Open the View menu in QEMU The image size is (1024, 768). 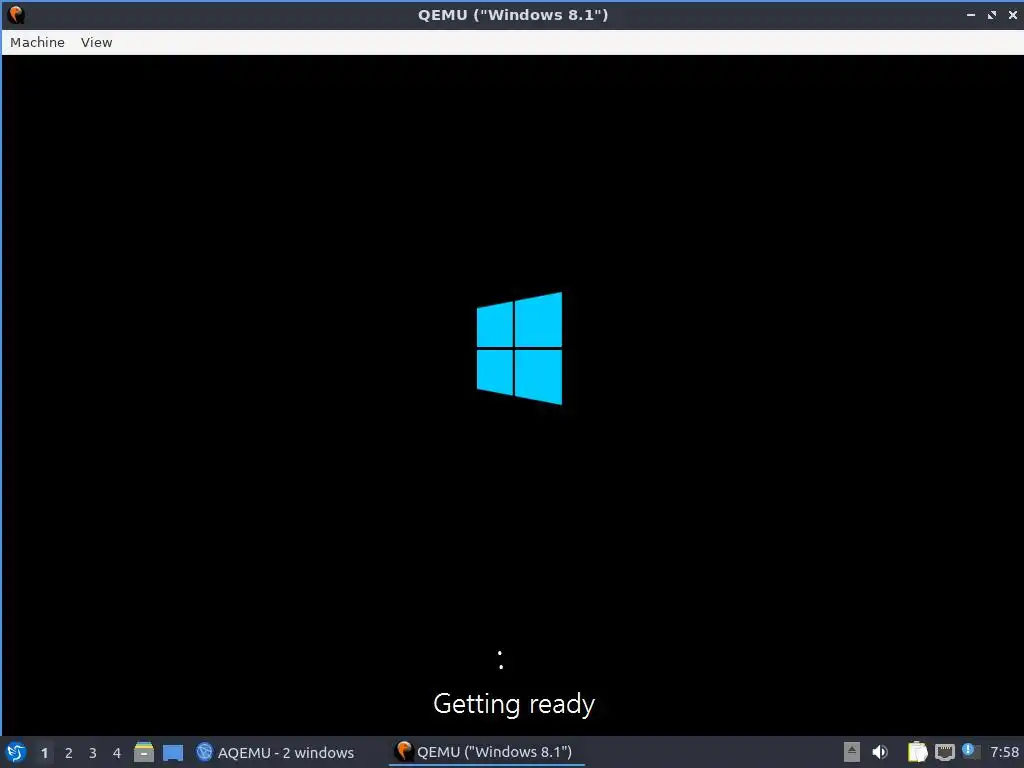pos(97,42)
